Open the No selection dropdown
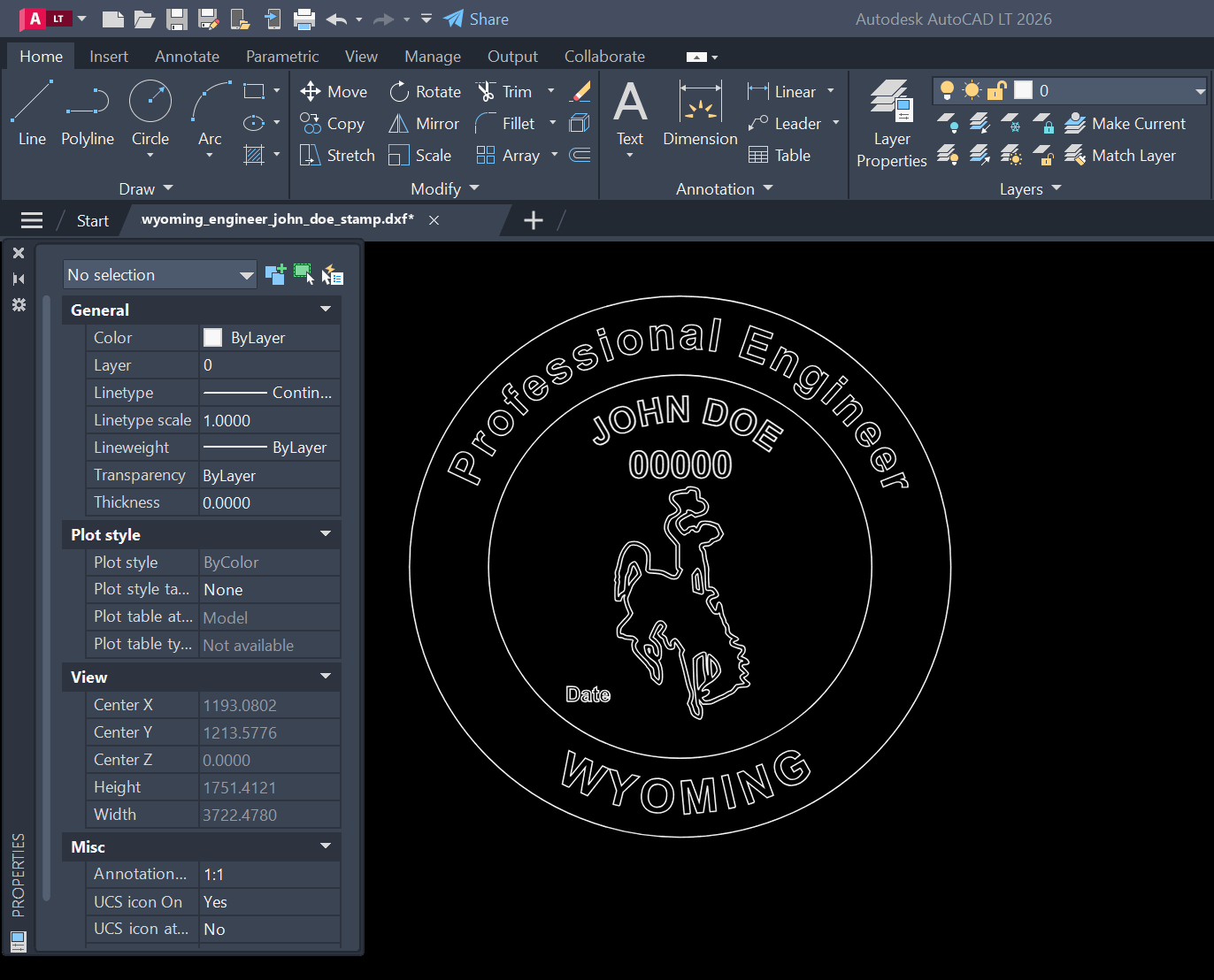This screenshot has height=980, width=1214. tap(160, 275)
